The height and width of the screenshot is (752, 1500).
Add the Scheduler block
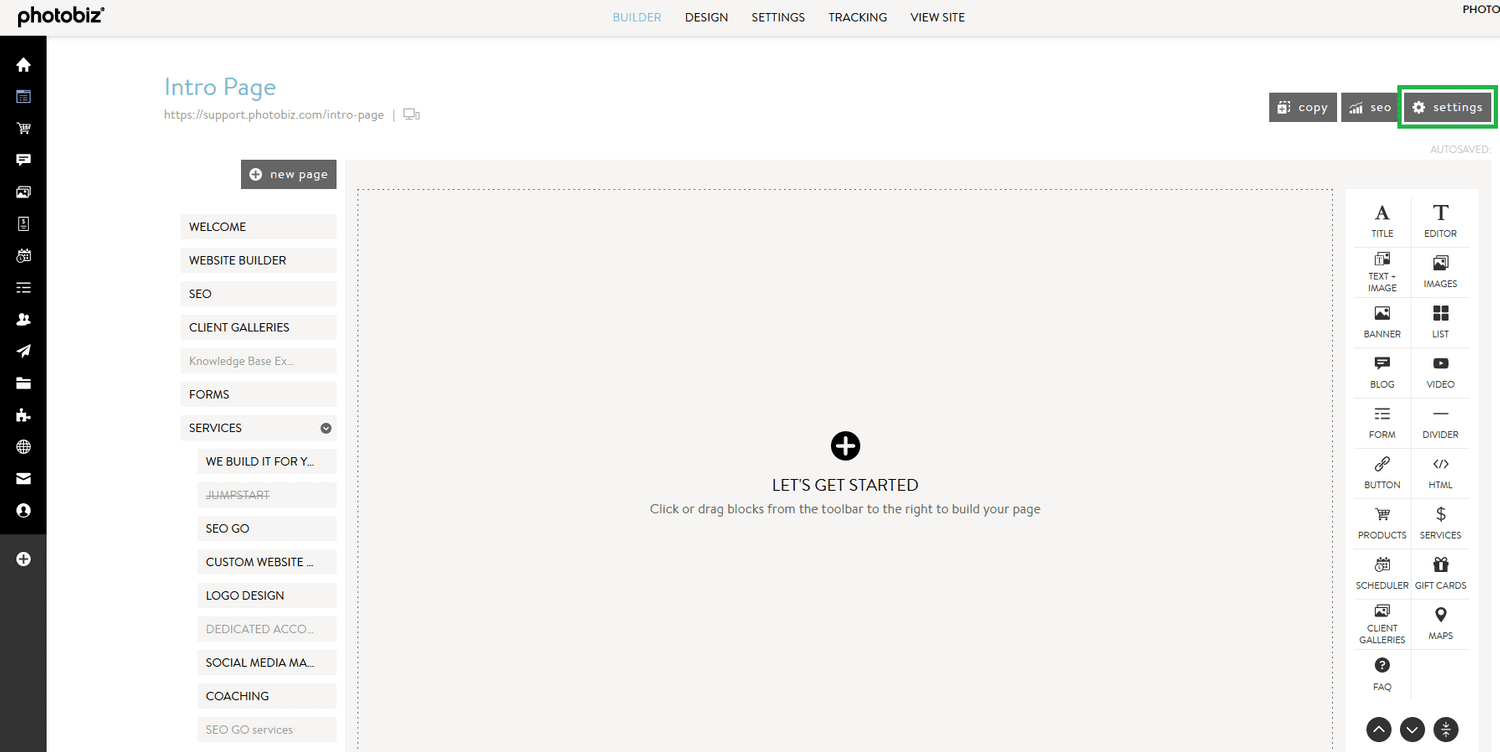point(1382,573)
